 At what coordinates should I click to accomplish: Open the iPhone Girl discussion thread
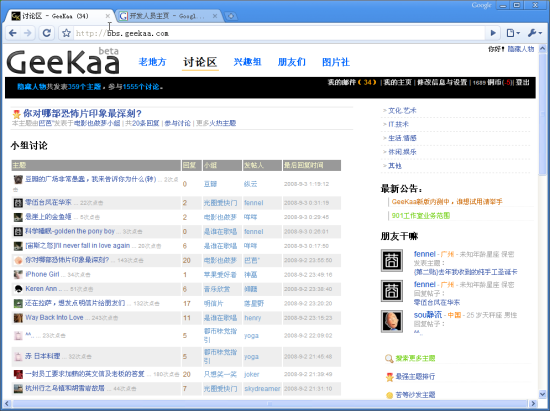tap(42, 274)
